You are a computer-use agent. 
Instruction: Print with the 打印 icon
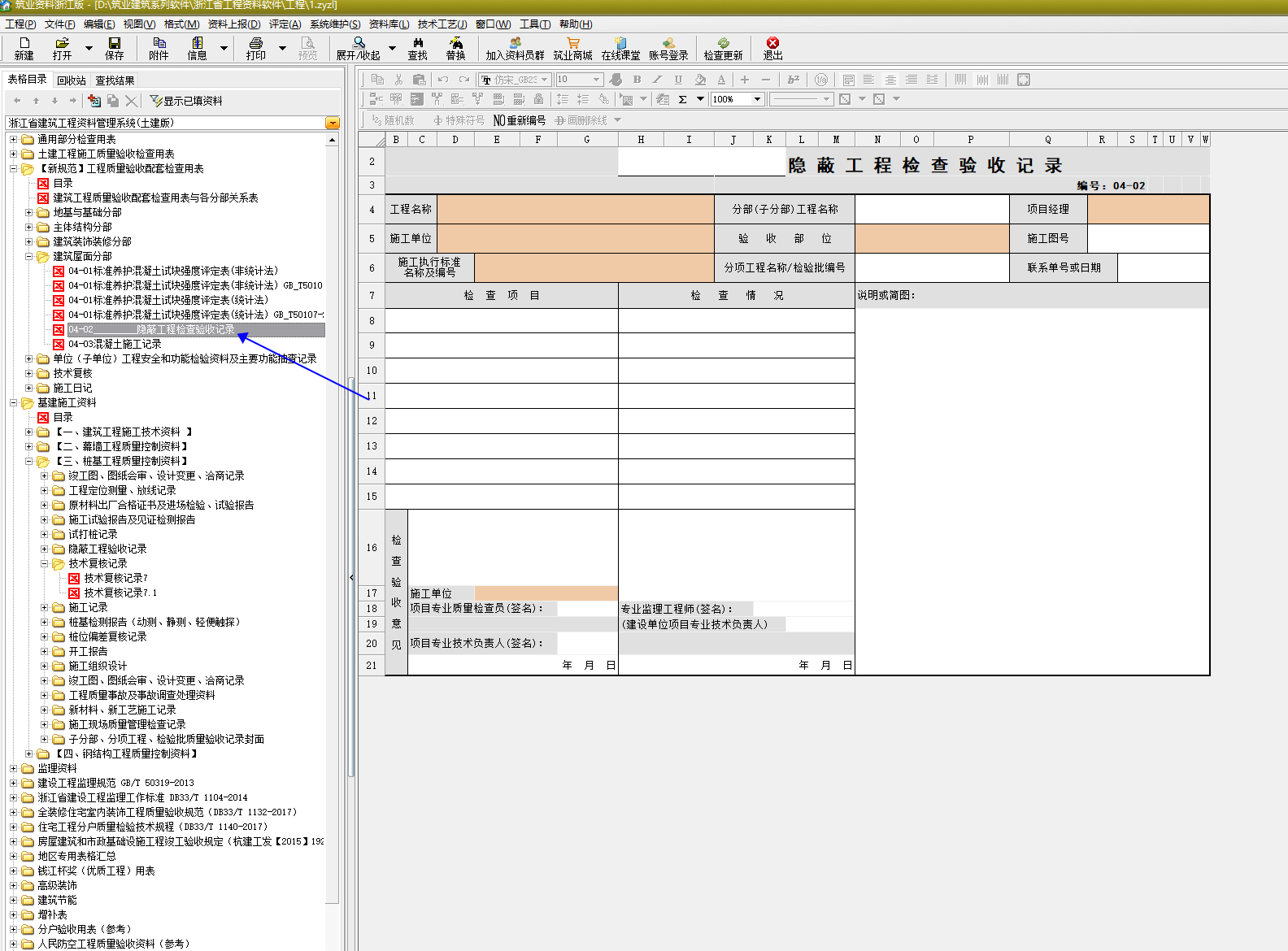click(x=255, y=48)
